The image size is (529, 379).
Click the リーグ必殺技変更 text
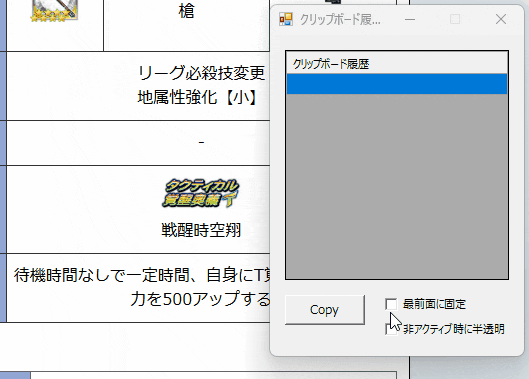tap(201, 73)
